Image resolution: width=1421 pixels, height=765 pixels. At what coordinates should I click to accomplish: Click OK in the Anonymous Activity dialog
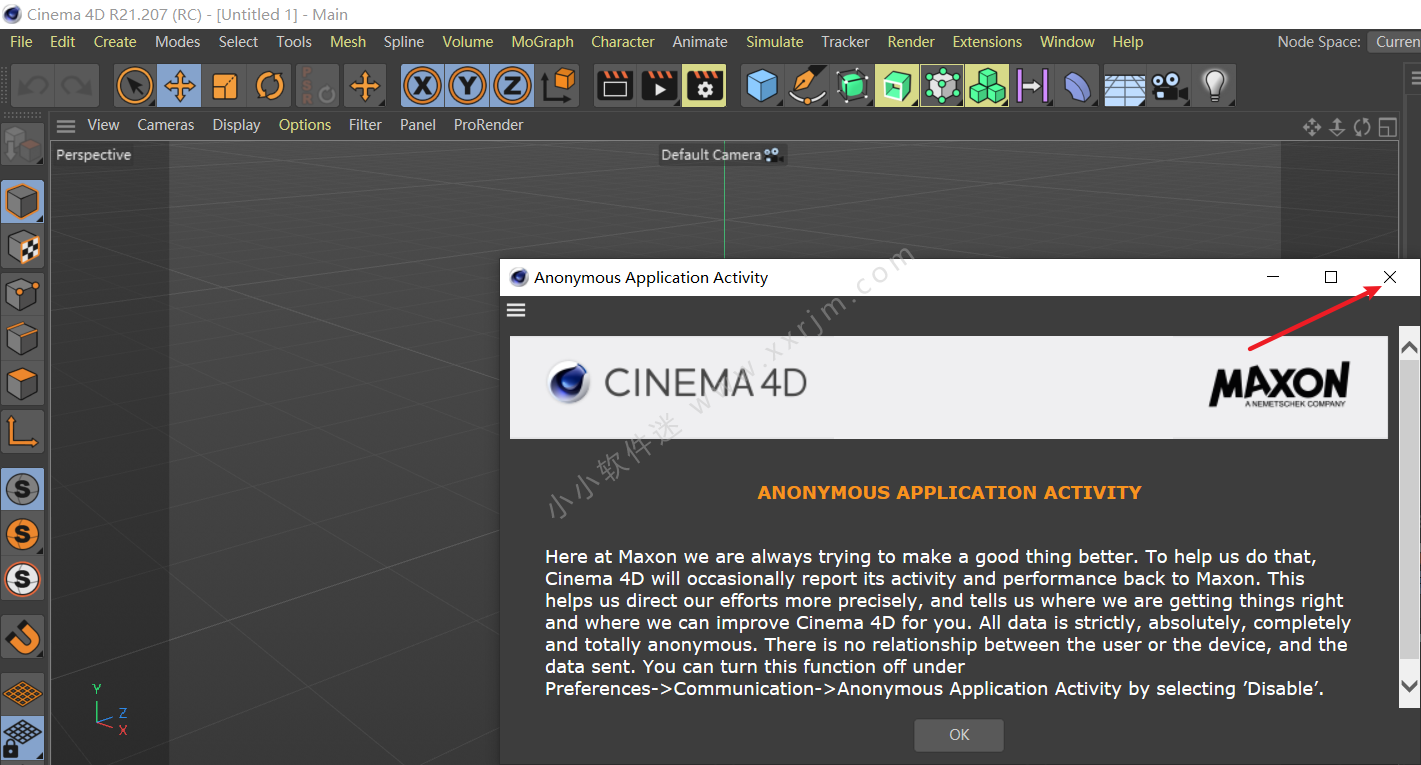(x=959, y=735)
